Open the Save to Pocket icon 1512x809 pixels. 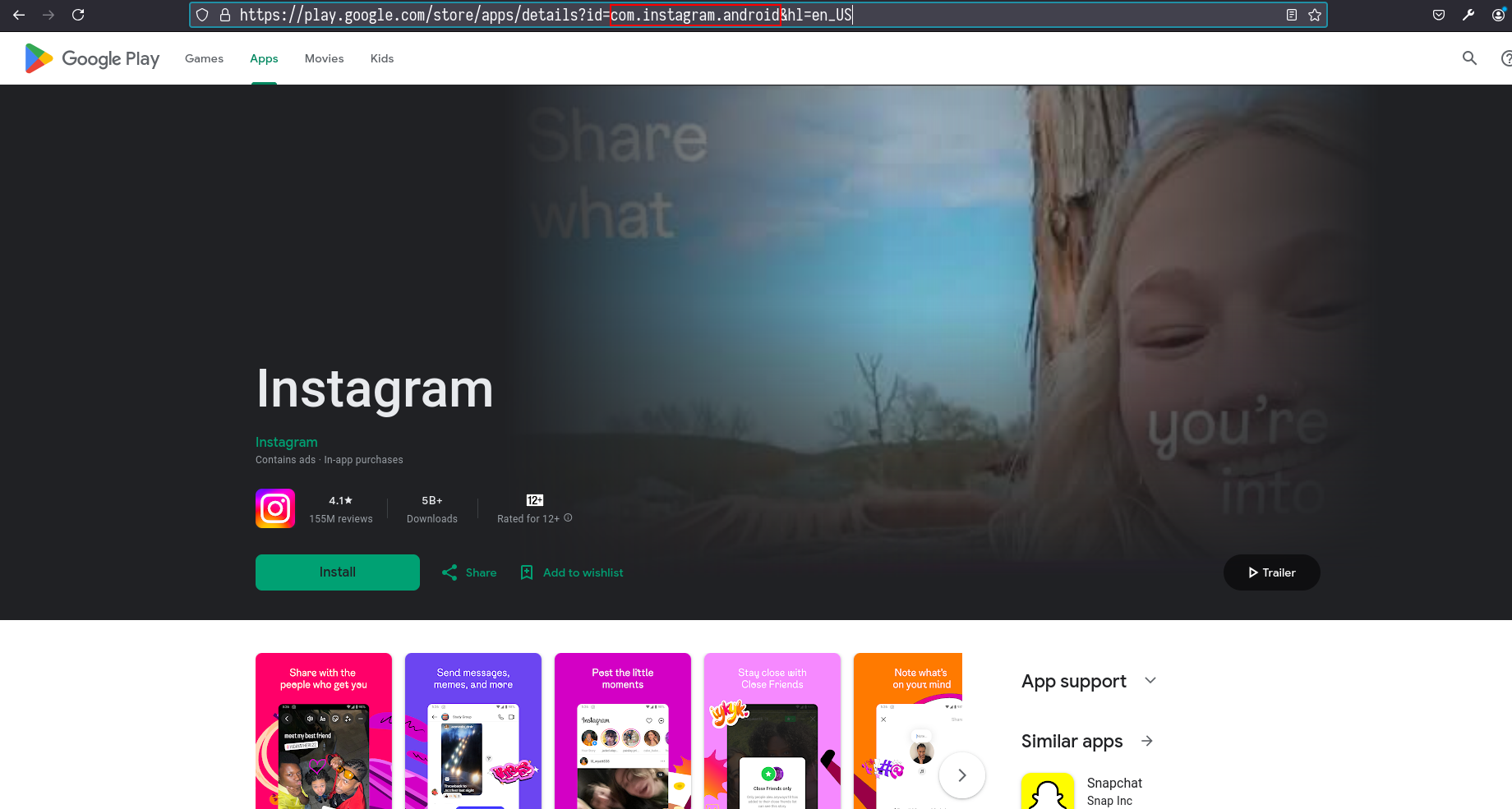1439,15
